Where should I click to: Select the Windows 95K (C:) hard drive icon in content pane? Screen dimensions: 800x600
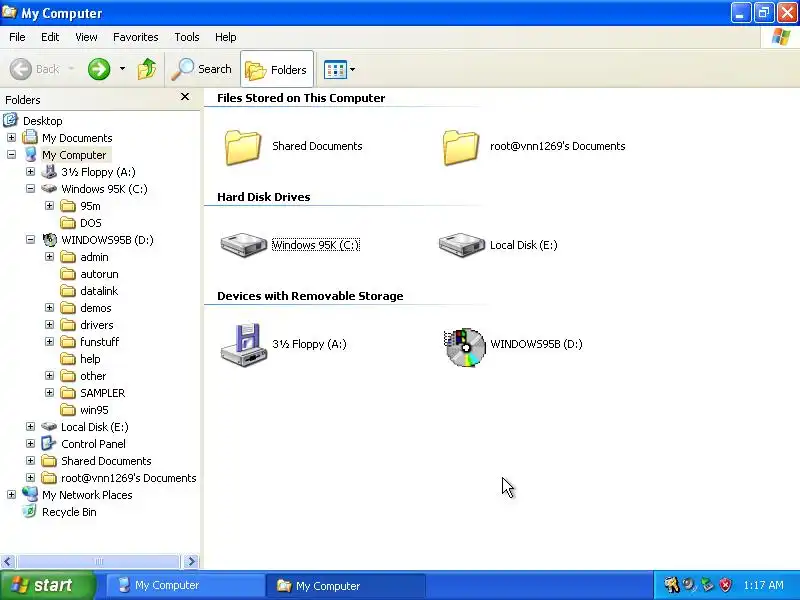[244, 245]
